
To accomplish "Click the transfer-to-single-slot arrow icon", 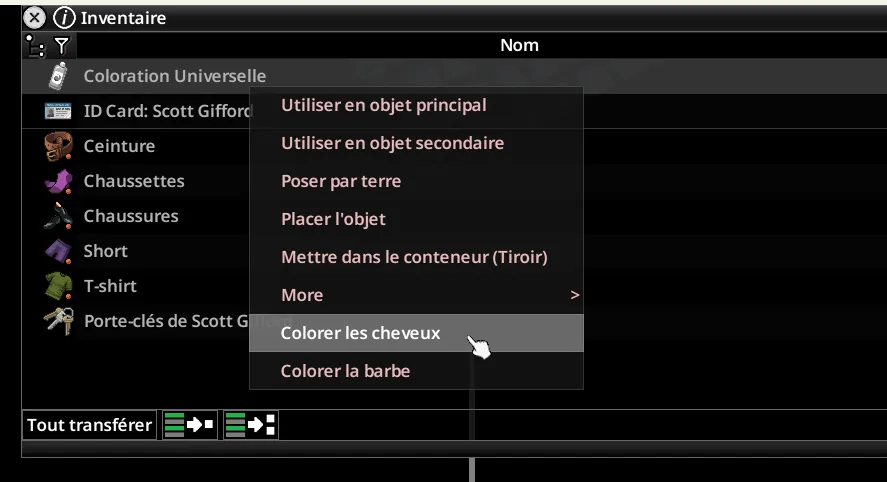I will (x=188, y=425).
